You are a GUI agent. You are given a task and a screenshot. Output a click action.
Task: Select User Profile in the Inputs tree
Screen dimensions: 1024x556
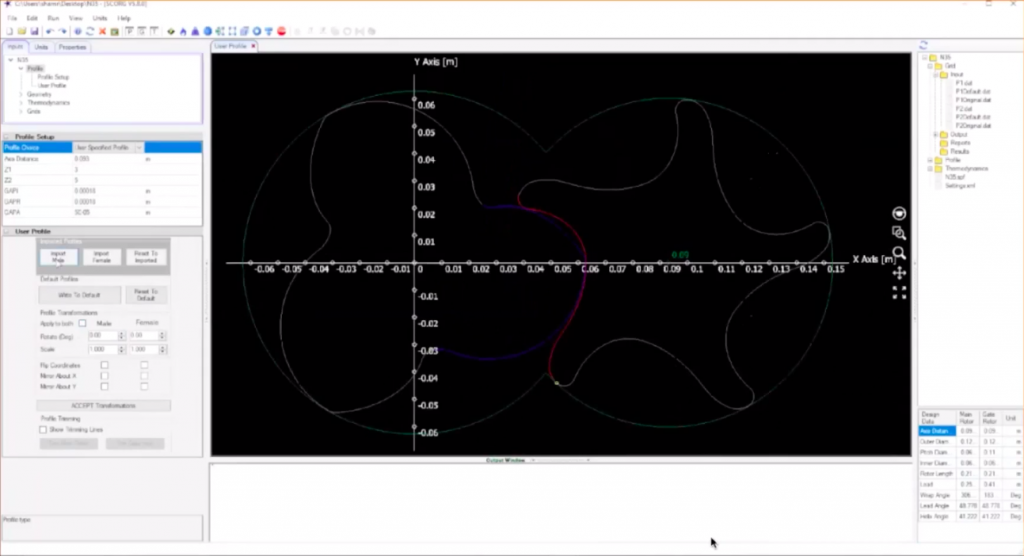pyautogui.click(x=52, y=86)
